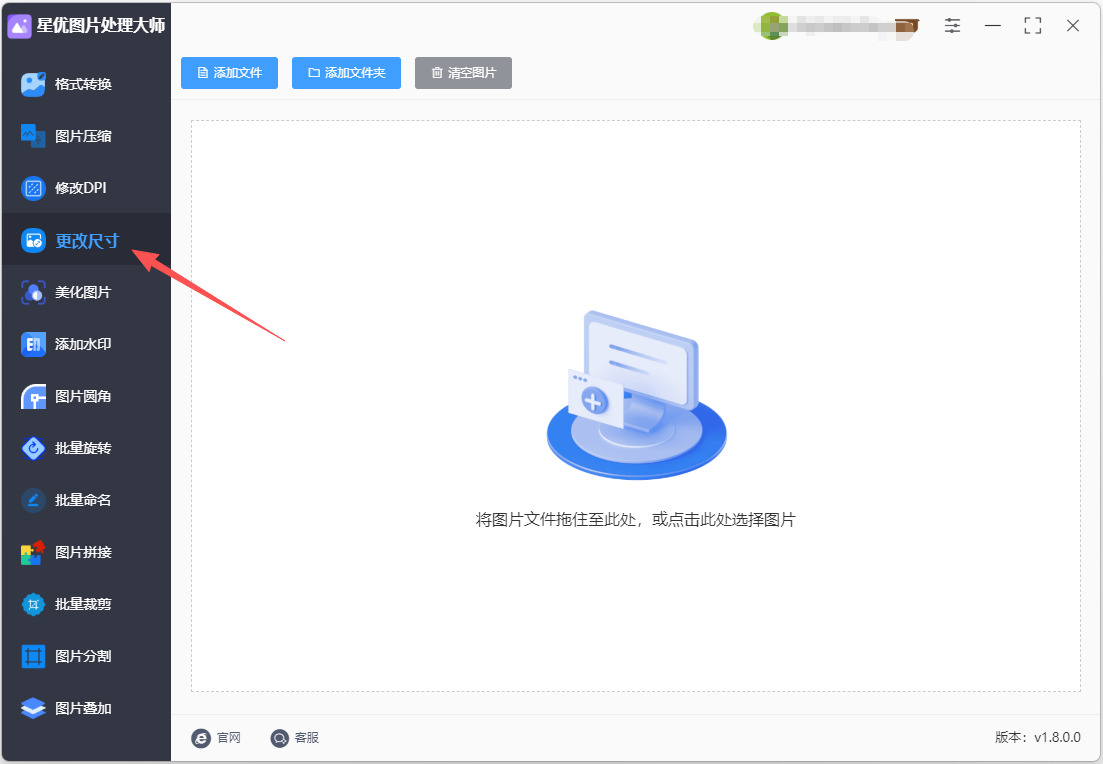Click the 客服 chat bubble icon

click(x=279, y=738)
